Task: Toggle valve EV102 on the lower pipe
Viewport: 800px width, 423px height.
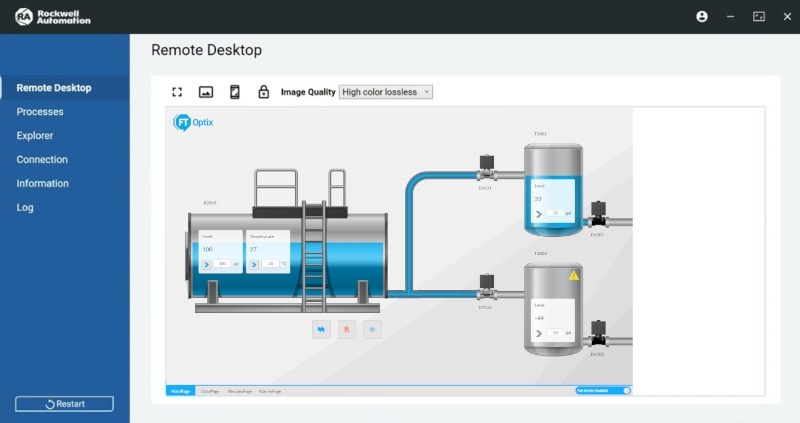Action: pyautogui.click(x=486, y=286)
